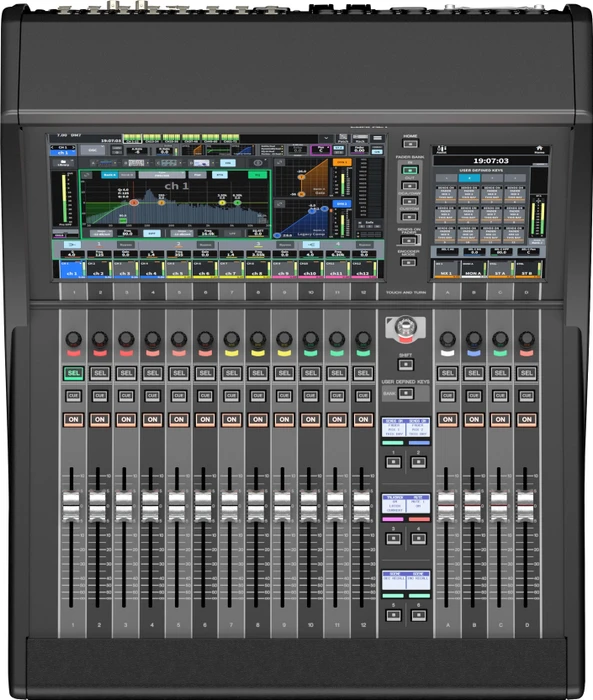The width and height of the screenshot is (593, 700).
Task: Toggle the HPF button below the EQ graph
Action: coord(151,233)
